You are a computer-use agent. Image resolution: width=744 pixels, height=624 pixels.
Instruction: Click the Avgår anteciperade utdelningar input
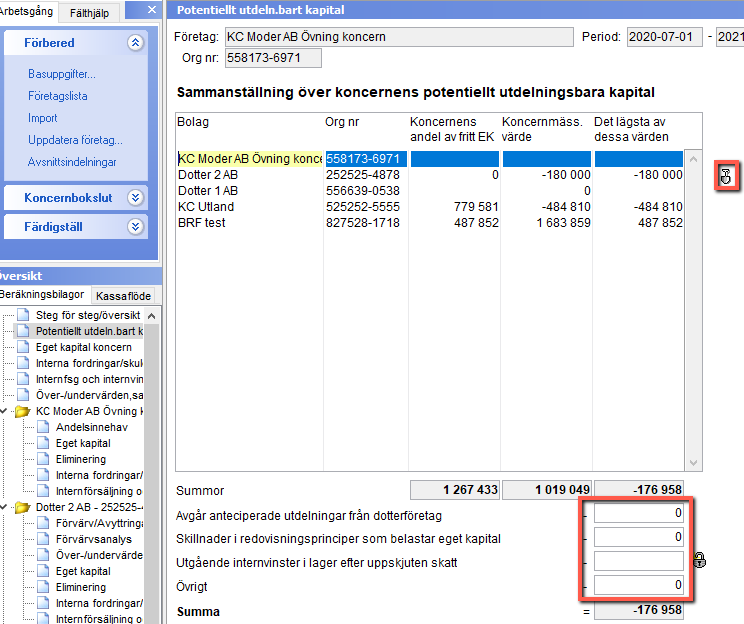click(x=638, y=513)
